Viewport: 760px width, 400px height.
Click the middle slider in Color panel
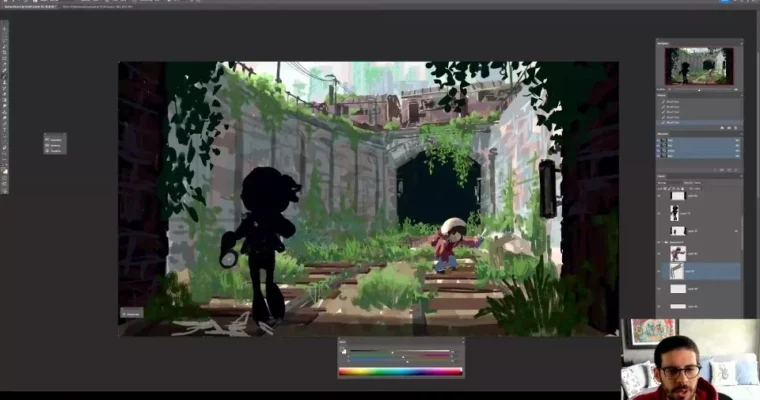(x=401, y=356)
